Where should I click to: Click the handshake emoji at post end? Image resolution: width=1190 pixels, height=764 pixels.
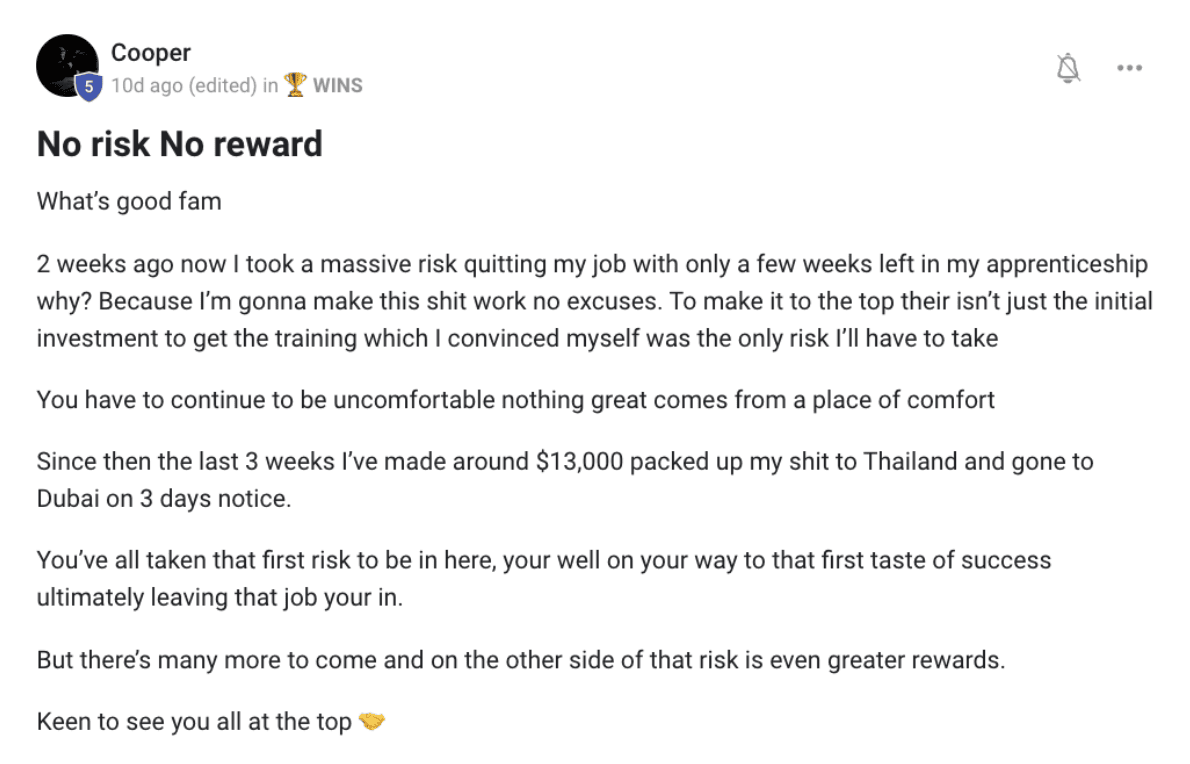pyautogui.click(x=371, y=721)
